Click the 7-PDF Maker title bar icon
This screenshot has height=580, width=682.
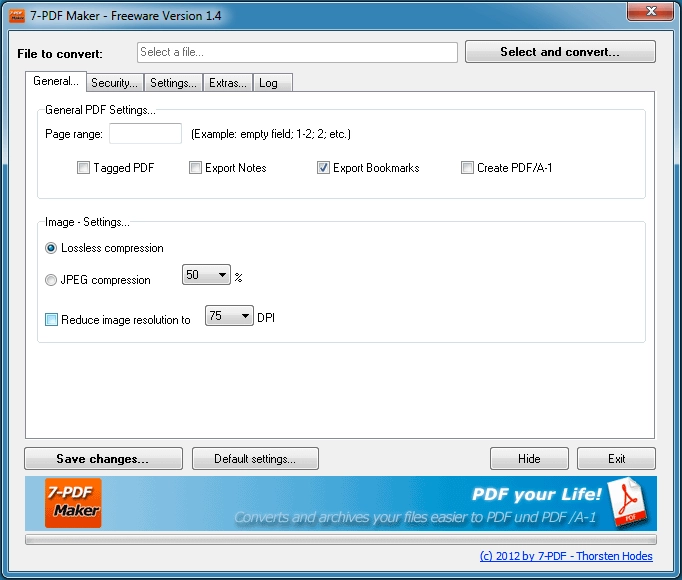tap(17, 16)
